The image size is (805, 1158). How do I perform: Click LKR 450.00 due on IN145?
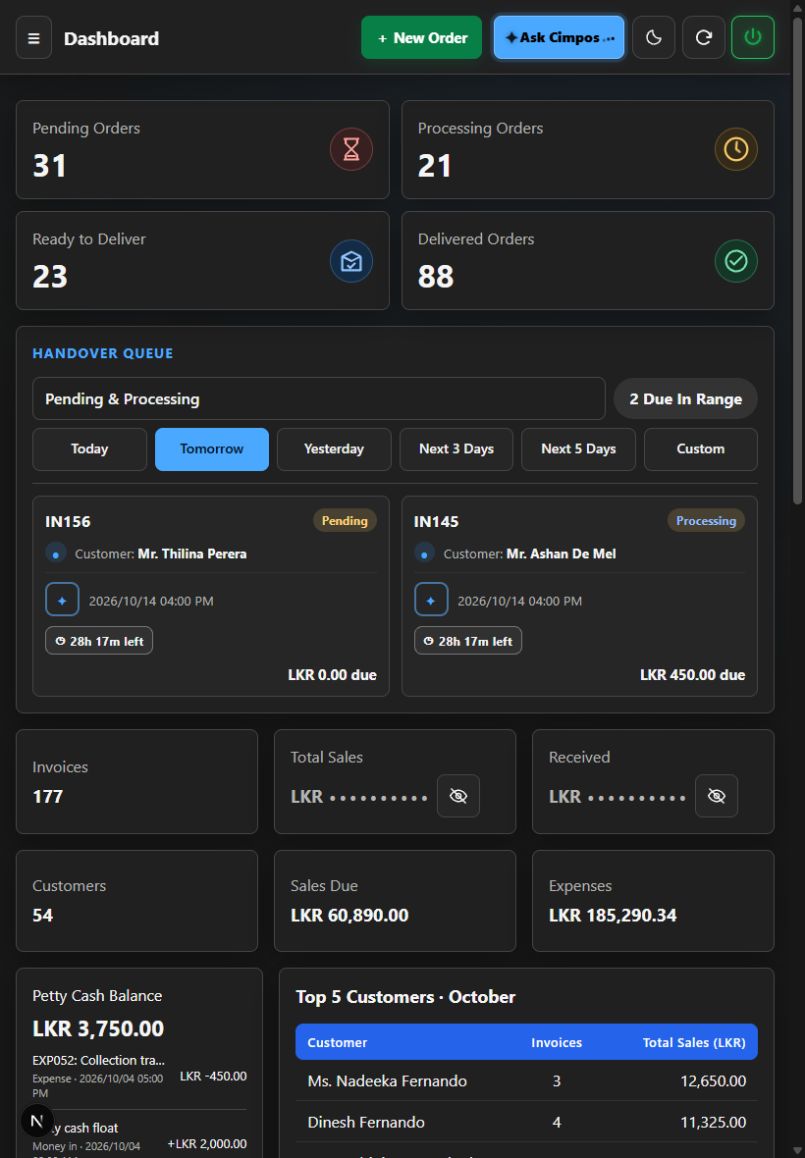click(x=692, y=675)
